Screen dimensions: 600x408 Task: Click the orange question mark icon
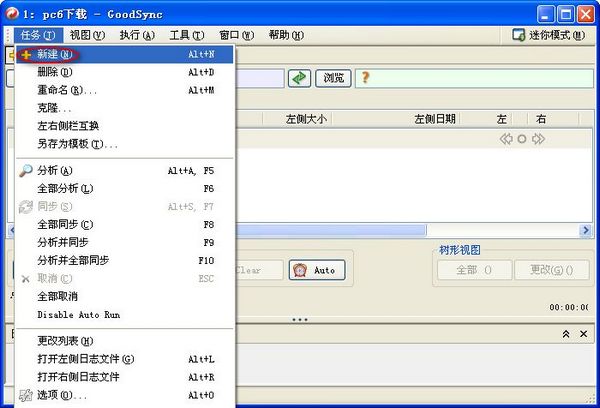[x=365, y=78]
